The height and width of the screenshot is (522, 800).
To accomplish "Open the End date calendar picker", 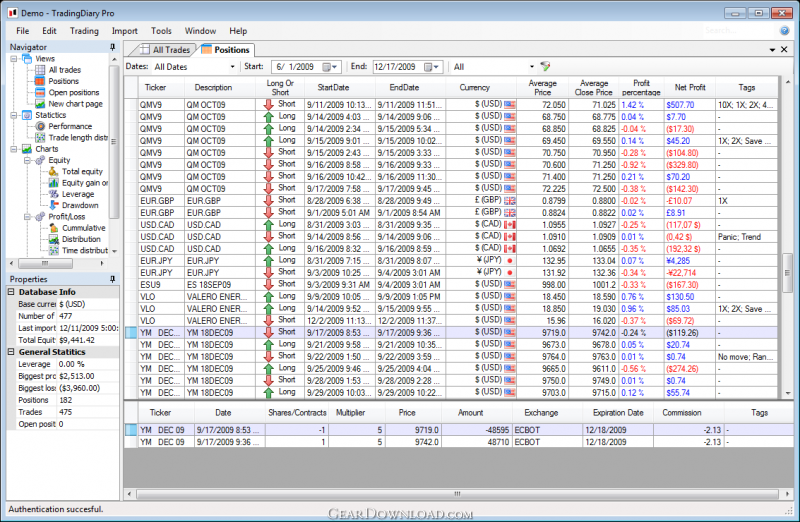I will 432,67.
